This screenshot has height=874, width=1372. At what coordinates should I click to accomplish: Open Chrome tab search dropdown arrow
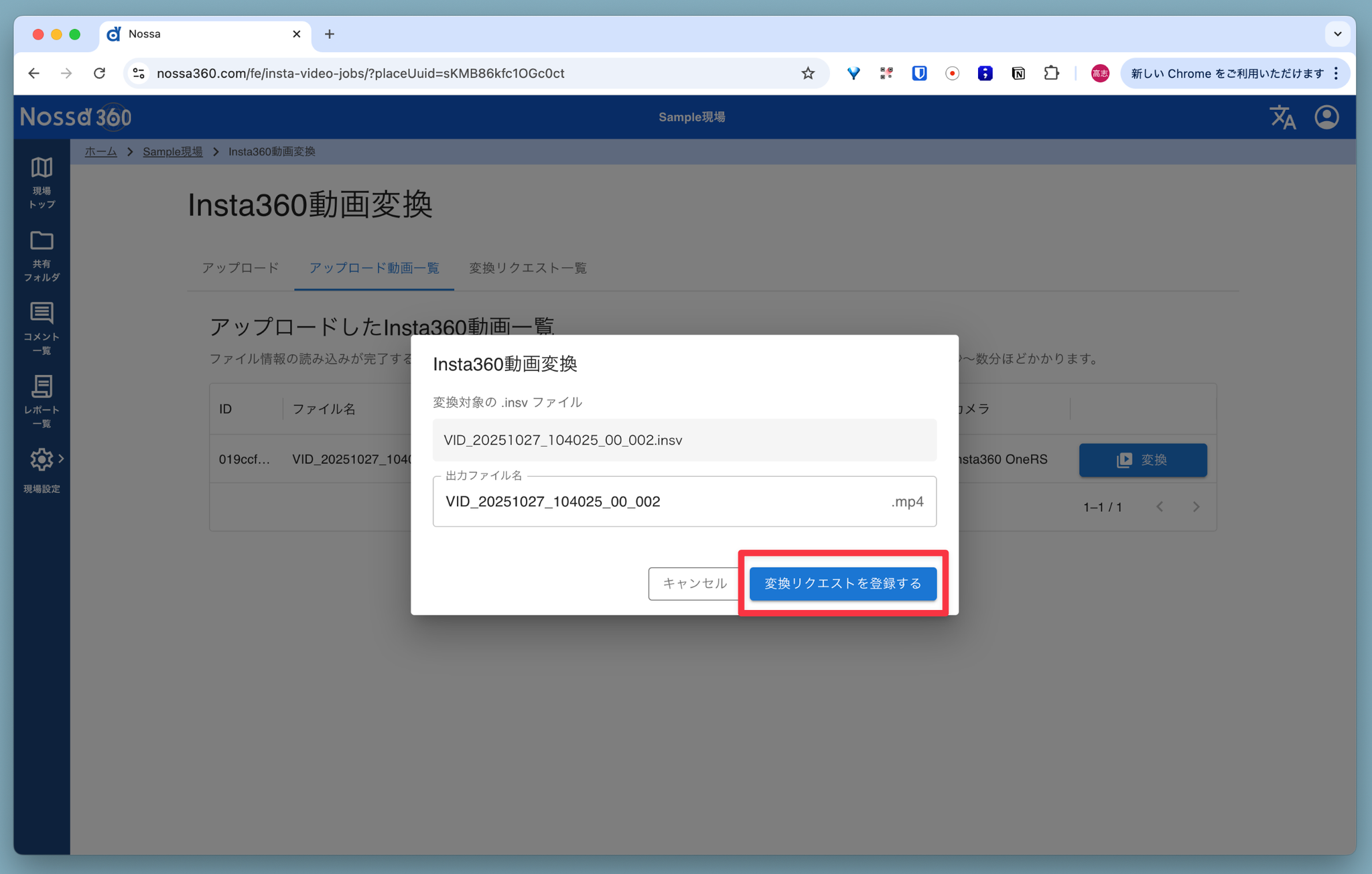[x=1337, y=34]
